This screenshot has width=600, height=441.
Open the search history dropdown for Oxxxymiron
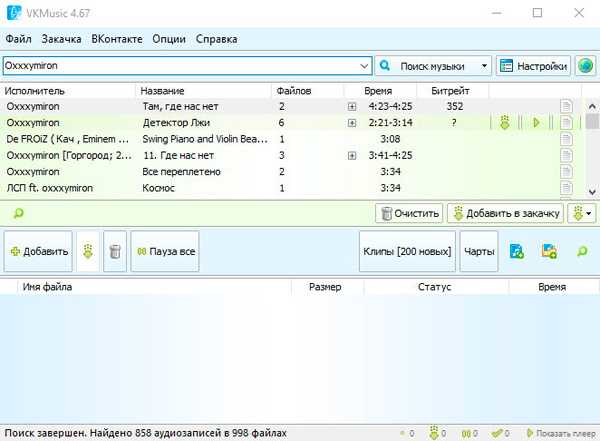click(364, 66)
